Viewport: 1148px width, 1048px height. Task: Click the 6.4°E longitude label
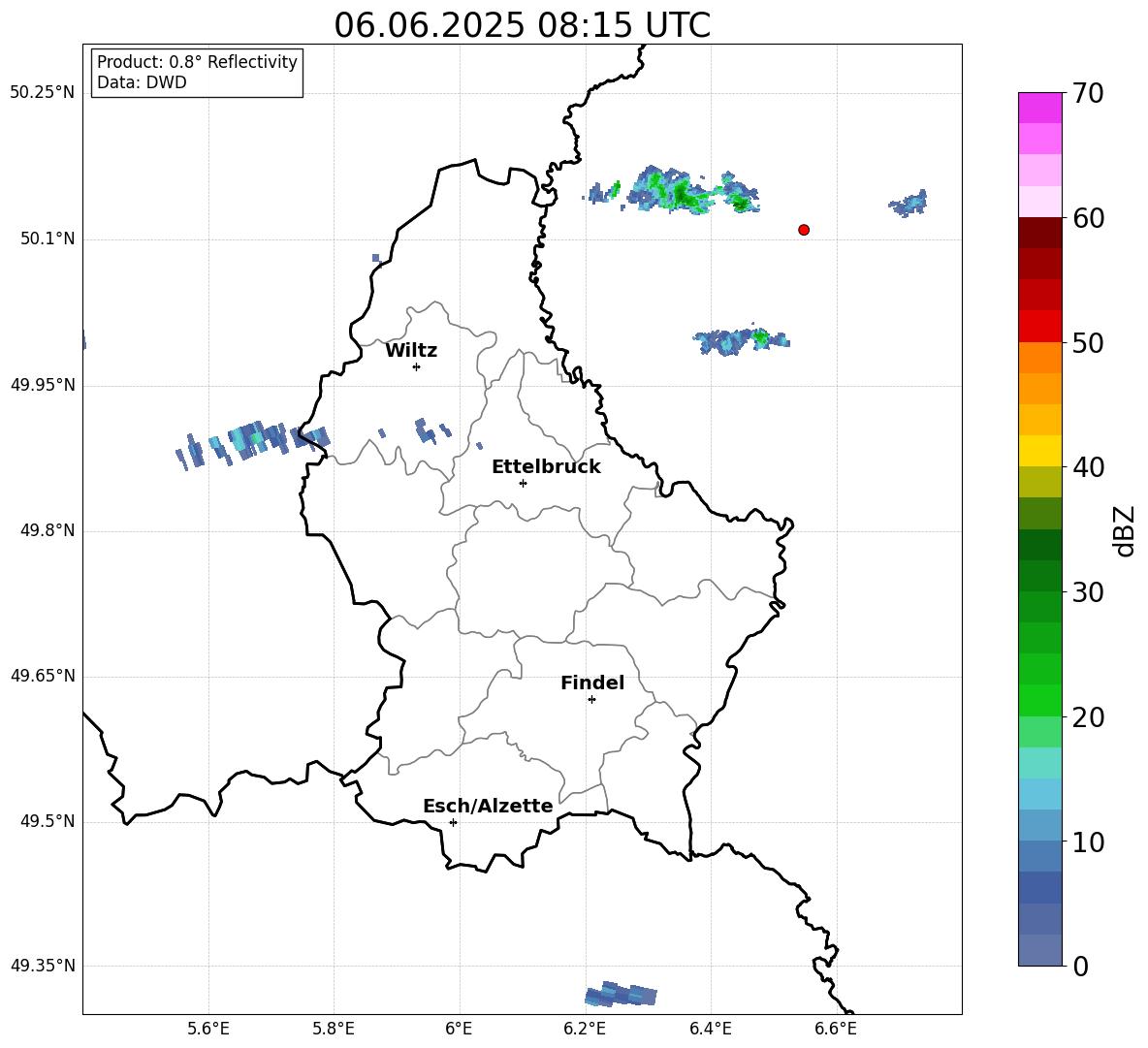pos(710,1030)
